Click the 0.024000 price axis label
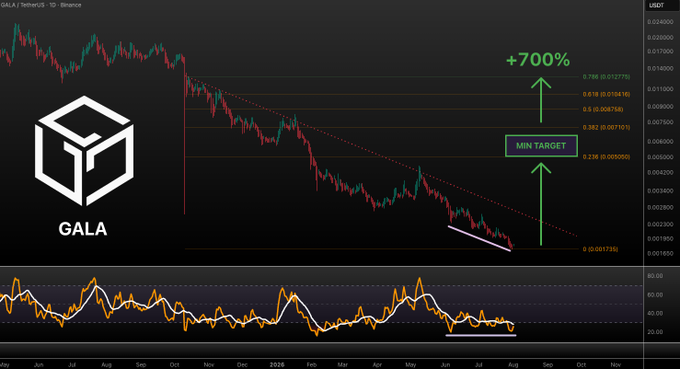 pyautogui.click(x=660, y=22)
